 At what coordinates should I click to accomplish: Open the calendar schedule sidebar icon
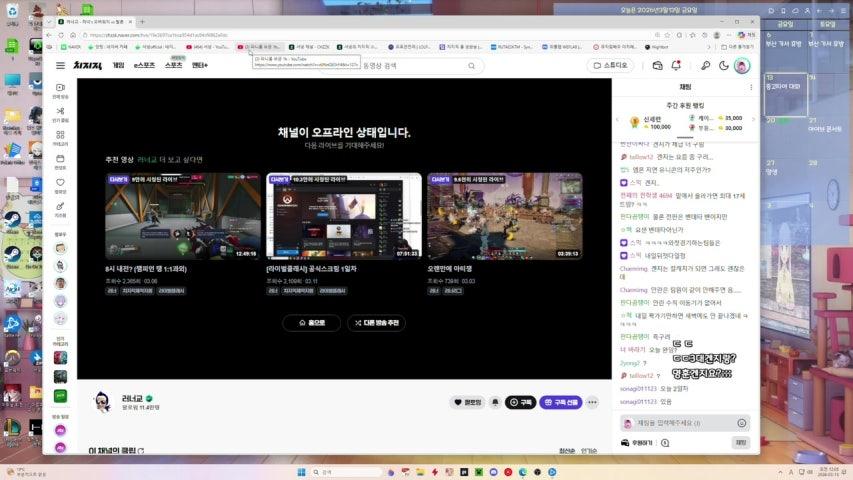tap(60, 162)
